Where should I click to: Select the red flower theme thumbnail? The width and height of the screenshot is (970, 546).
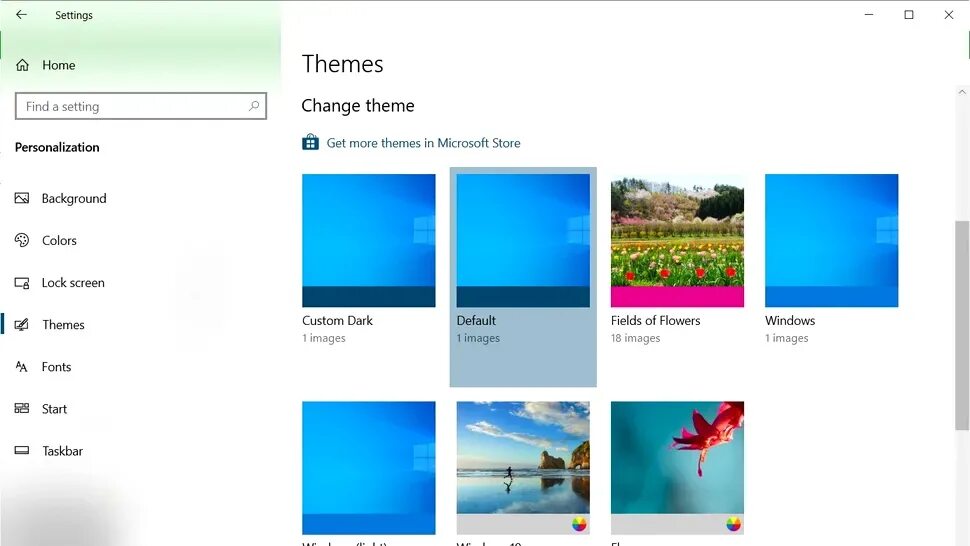(677, 467)
